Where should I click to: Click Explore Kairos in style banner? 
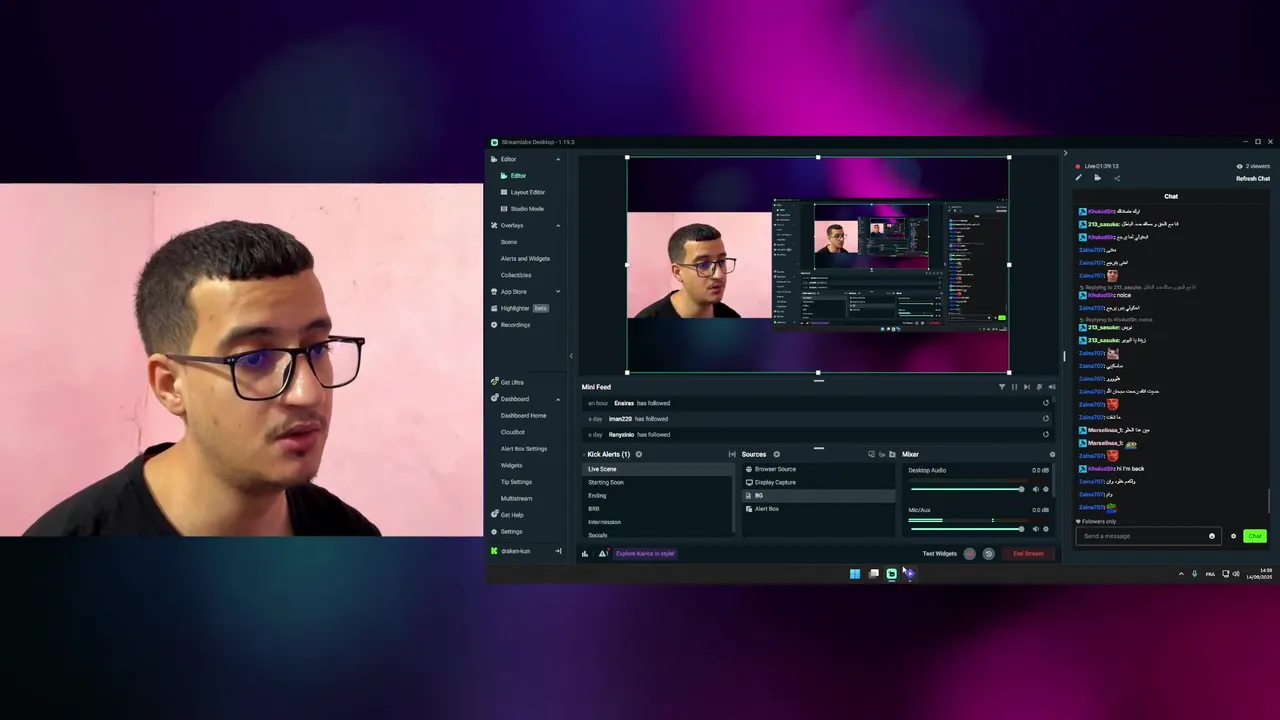[645, 553]
